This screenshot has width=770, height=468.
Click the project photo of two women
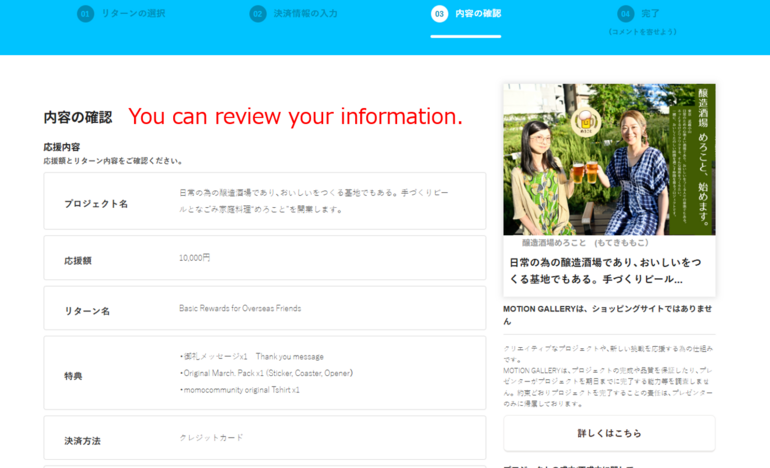(609, 159)
